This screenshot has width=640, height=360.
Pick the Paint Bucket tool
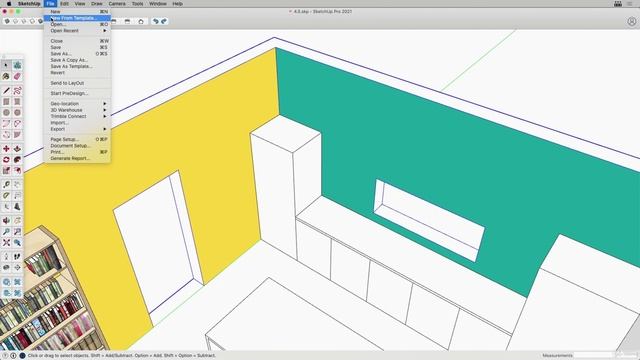pos(6,76)
